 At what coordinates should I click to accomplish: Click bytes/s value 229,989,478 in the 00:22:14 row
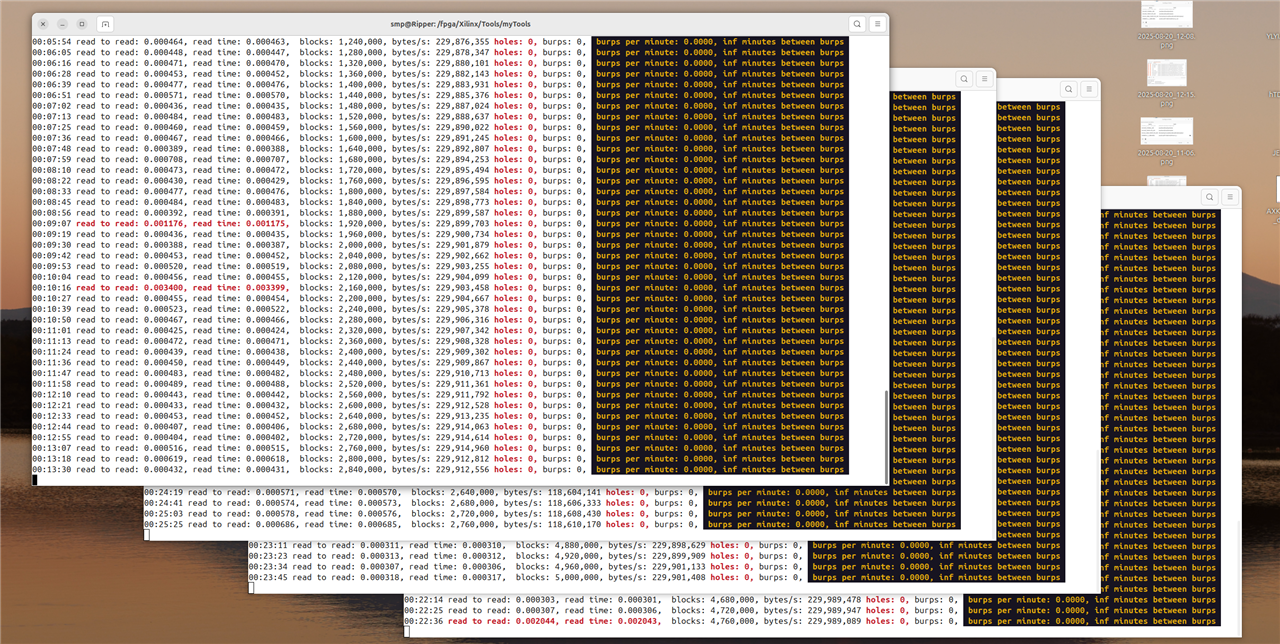[835, 599]
